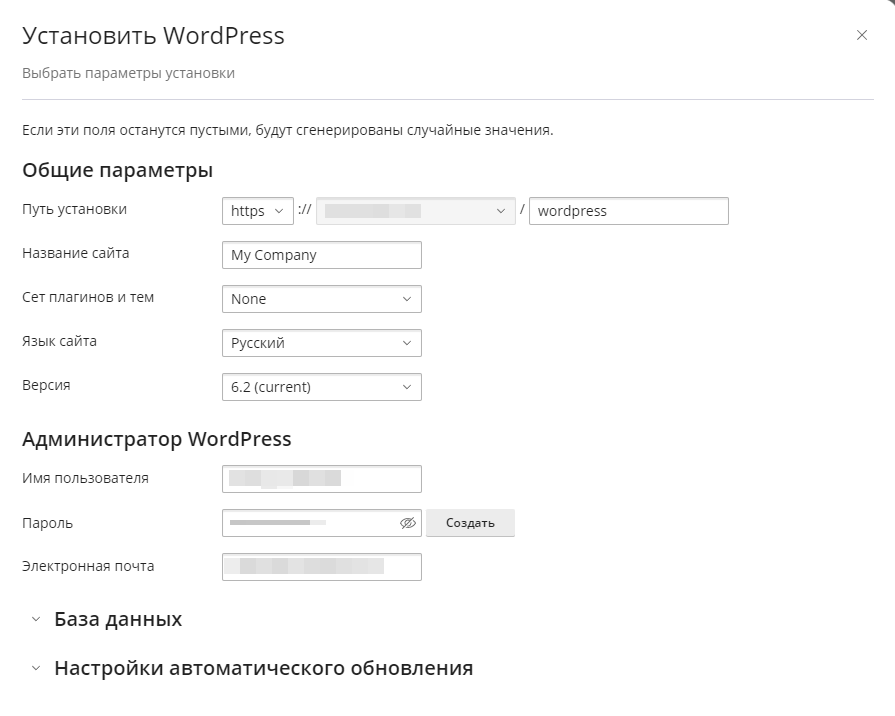This screenshot has height=716, width=895.
Task: Click the Установить WordPress title
Action: point(154,35)
